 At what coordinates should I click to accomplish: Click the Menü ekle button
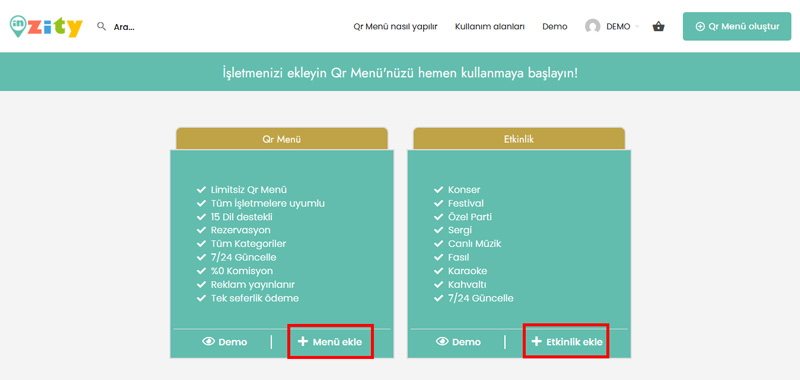click(330, 342)
